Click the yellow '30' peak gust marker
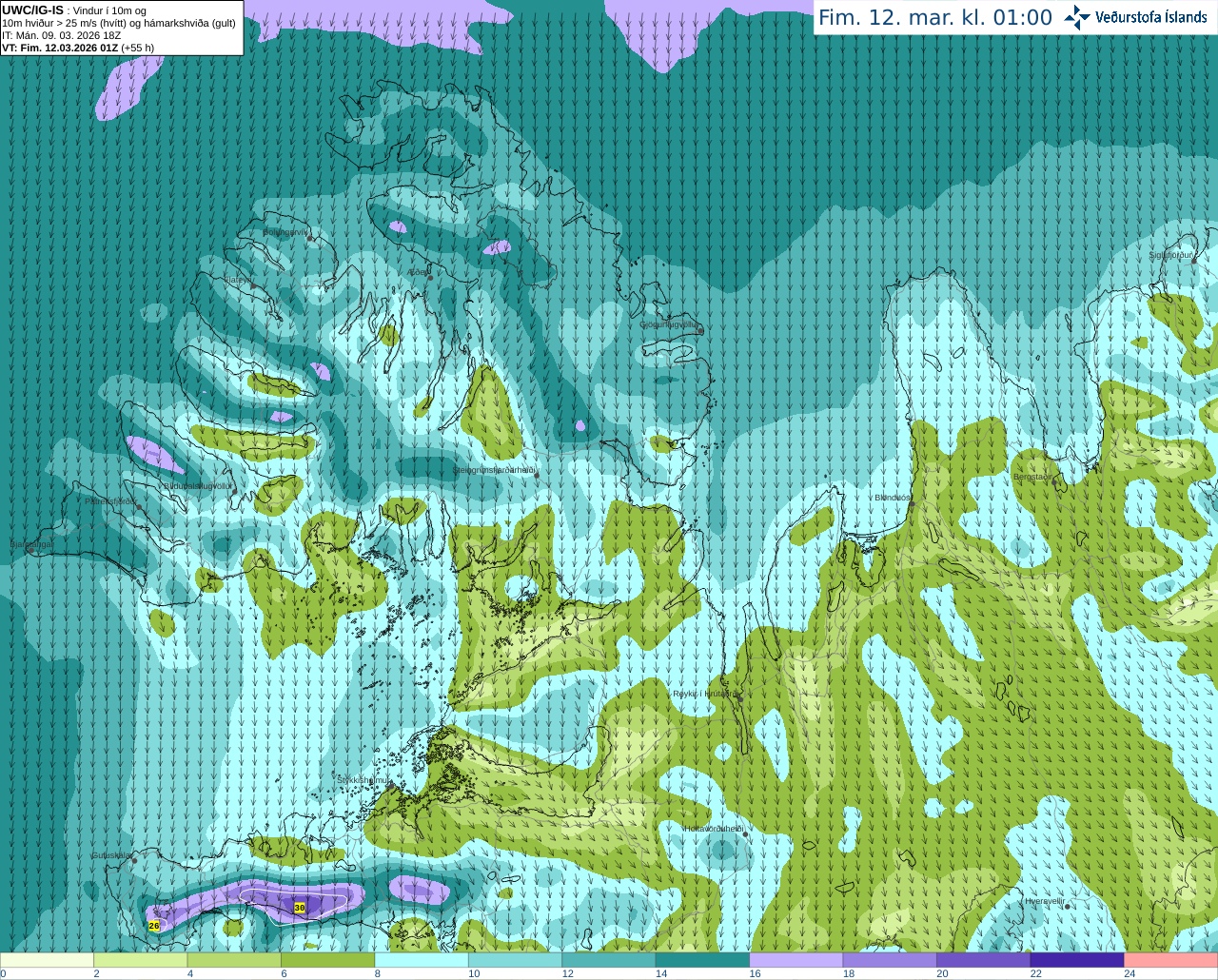Viewport: 1218px width, 980px height. 300,908
